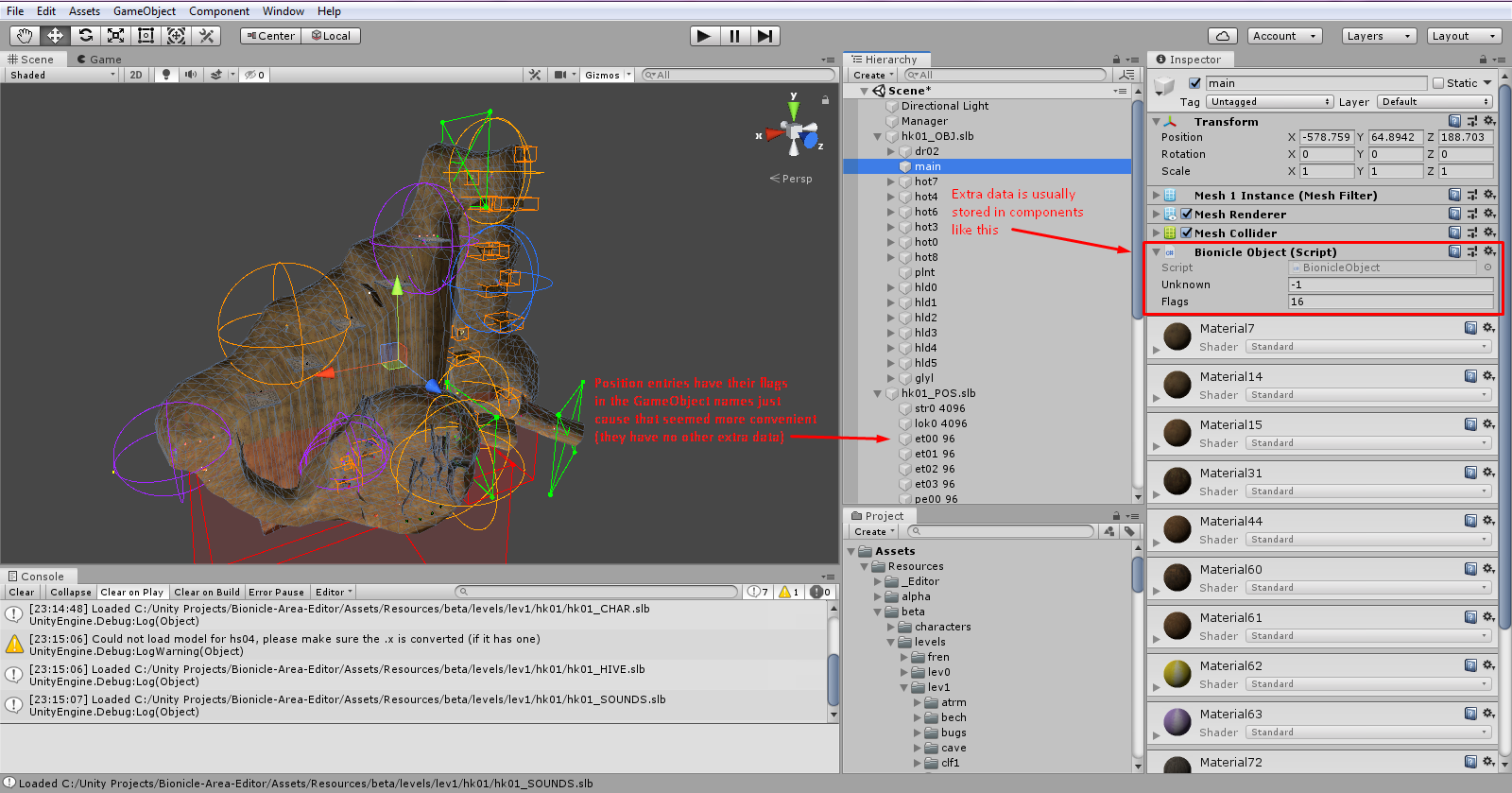Click the scene orientation gizmo

coord(792,130)
